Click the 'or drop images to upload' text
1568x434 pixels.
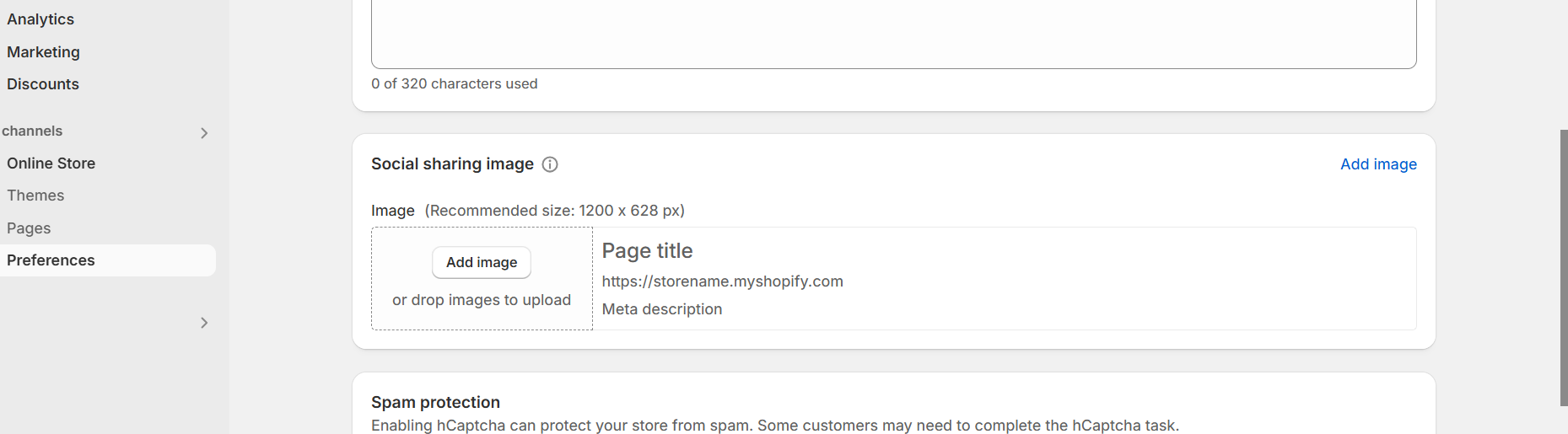point(482,300)
